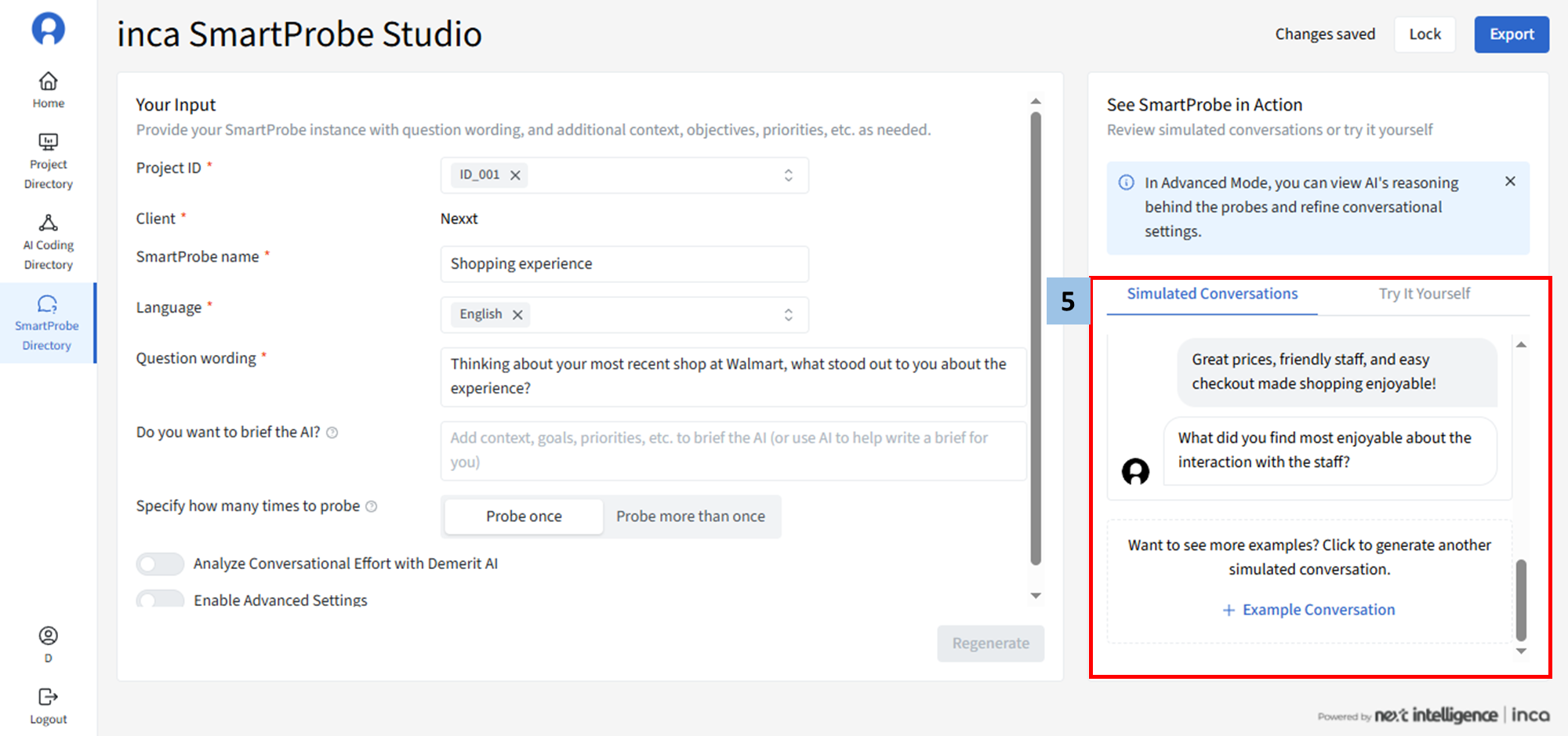Click help icon beside brief the AI

pos(332,433)
